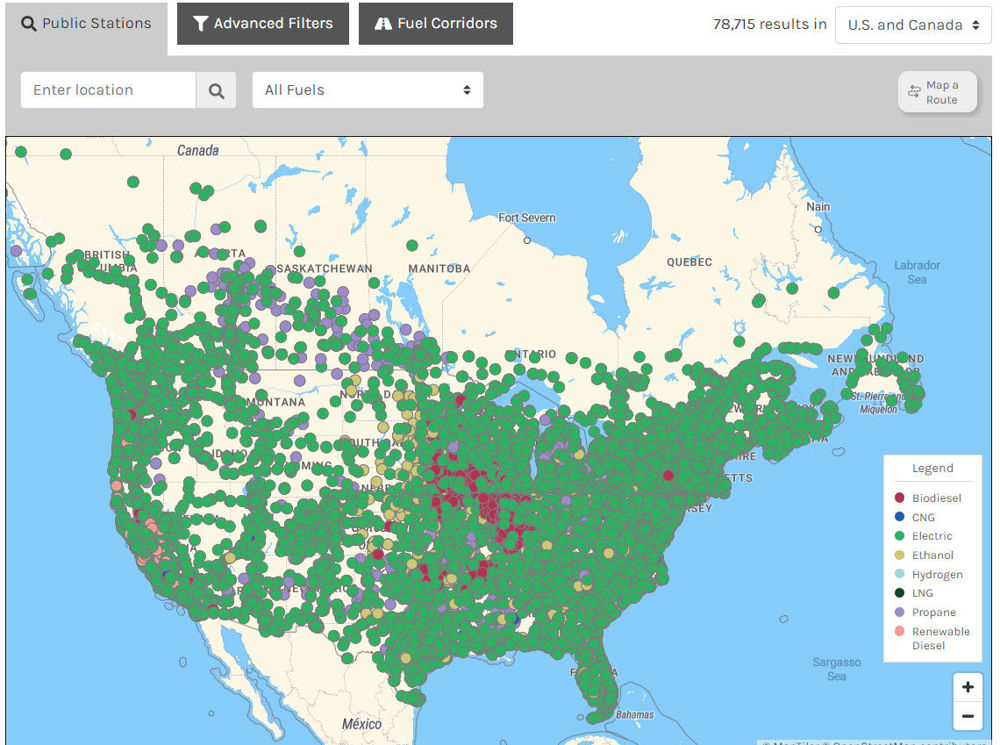Click the red Biodiesel dot in the legend
The width and height of the screenshot is (1000, 745).
click(900, 497)
